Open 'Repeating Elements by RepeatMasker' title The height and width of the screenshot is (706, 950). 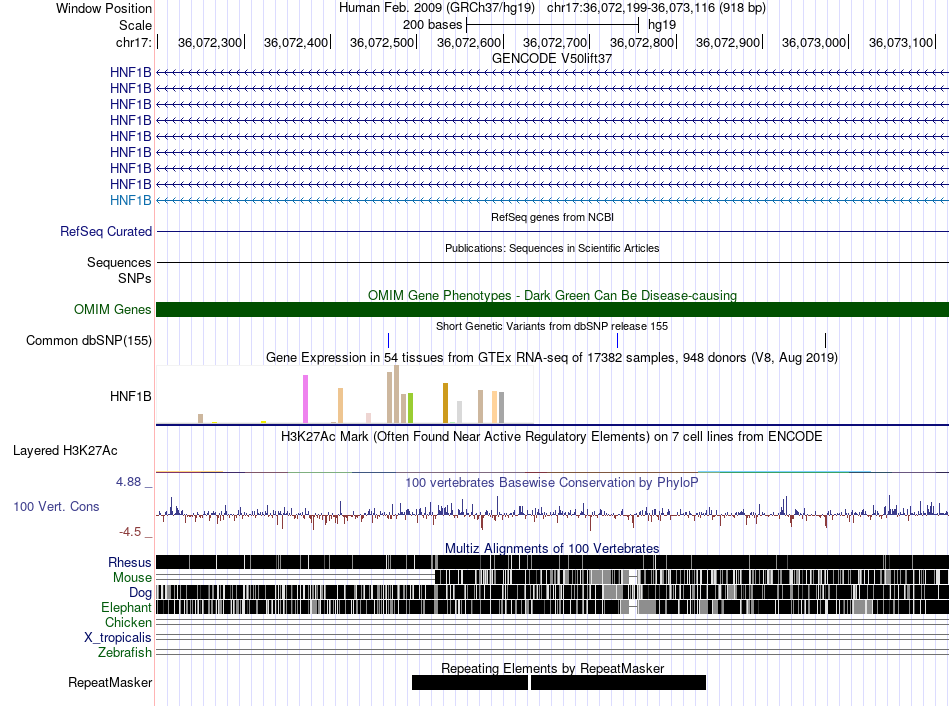pos(553,668)
